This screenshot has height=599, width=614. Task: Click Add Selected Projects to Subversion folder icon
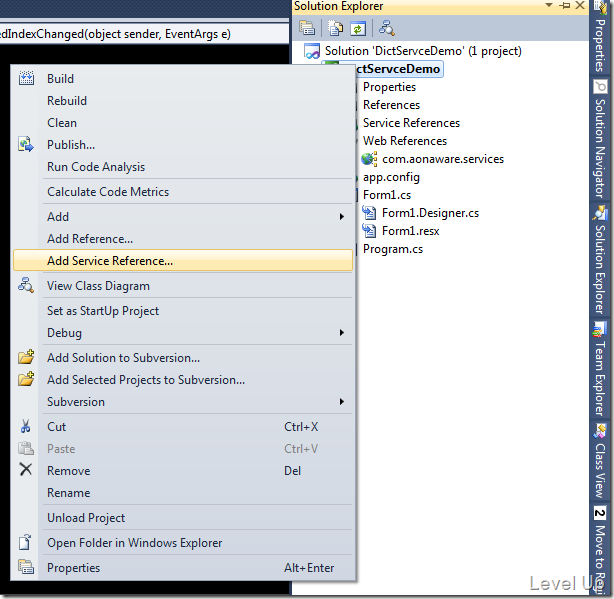click(x=26, y=379)
